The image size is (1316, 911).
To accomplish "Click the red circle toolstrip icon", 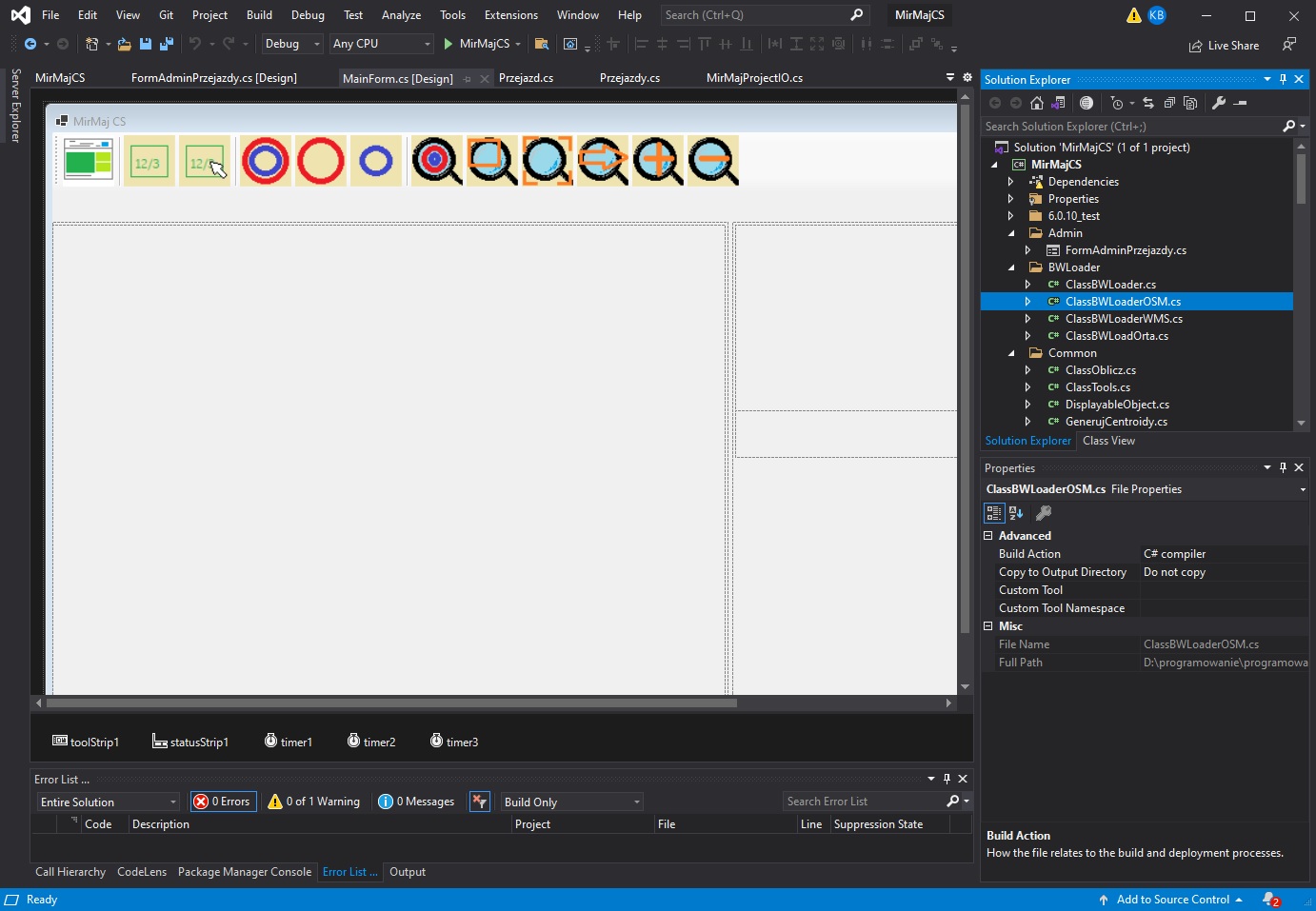I will (x=320, y=161).
